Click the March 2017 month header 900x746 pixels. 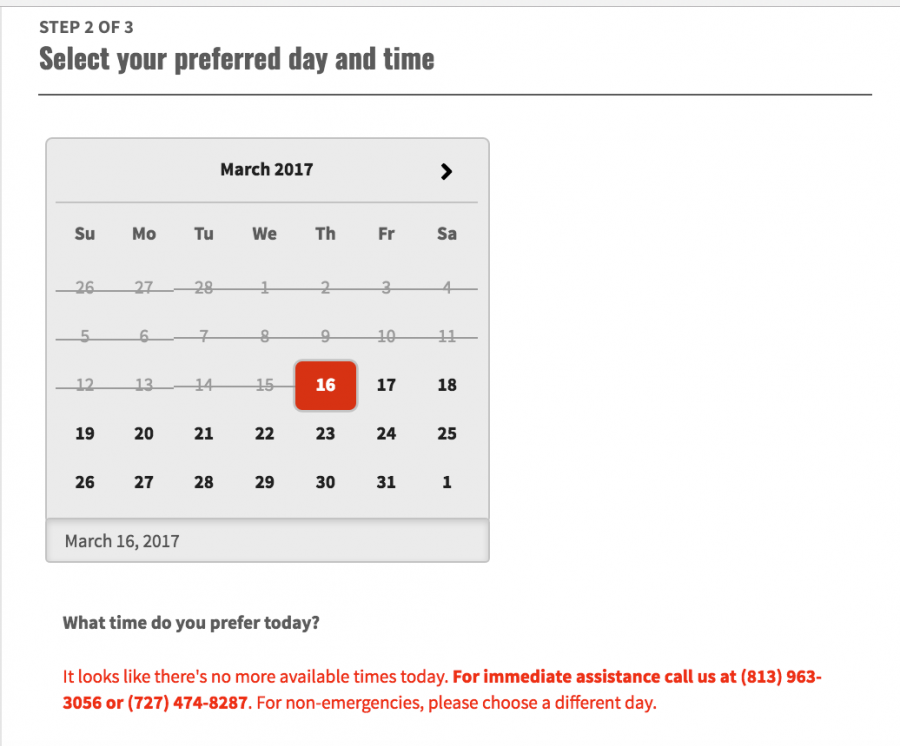pos(266,170)
